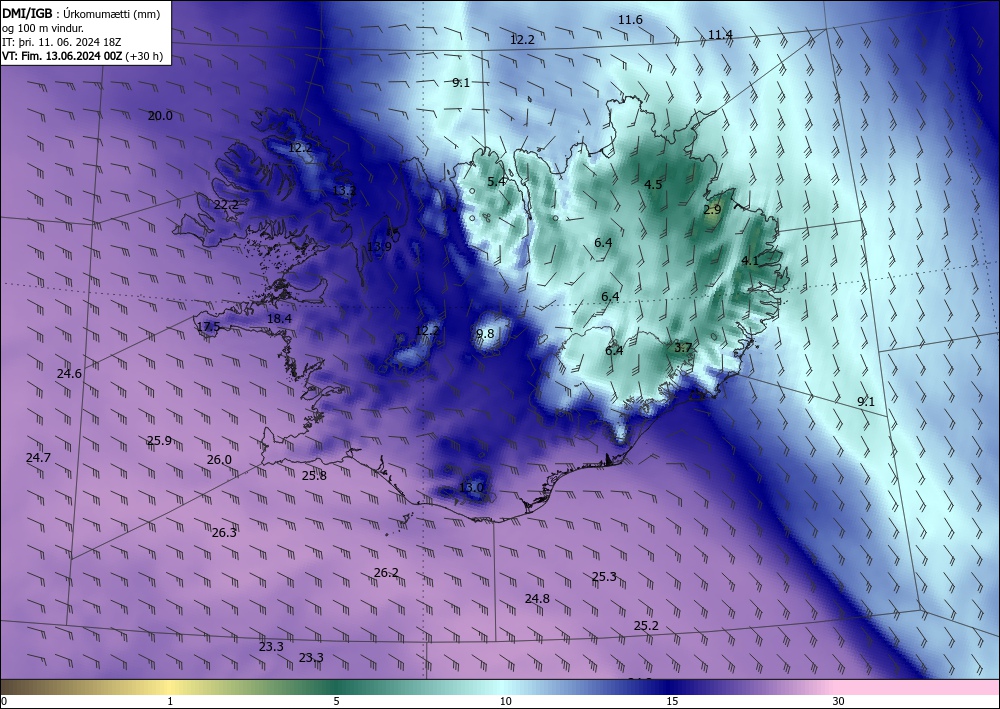Click the colour scale tick label 10
Viewport: 1000px width, 709px height.
[505, 701]
